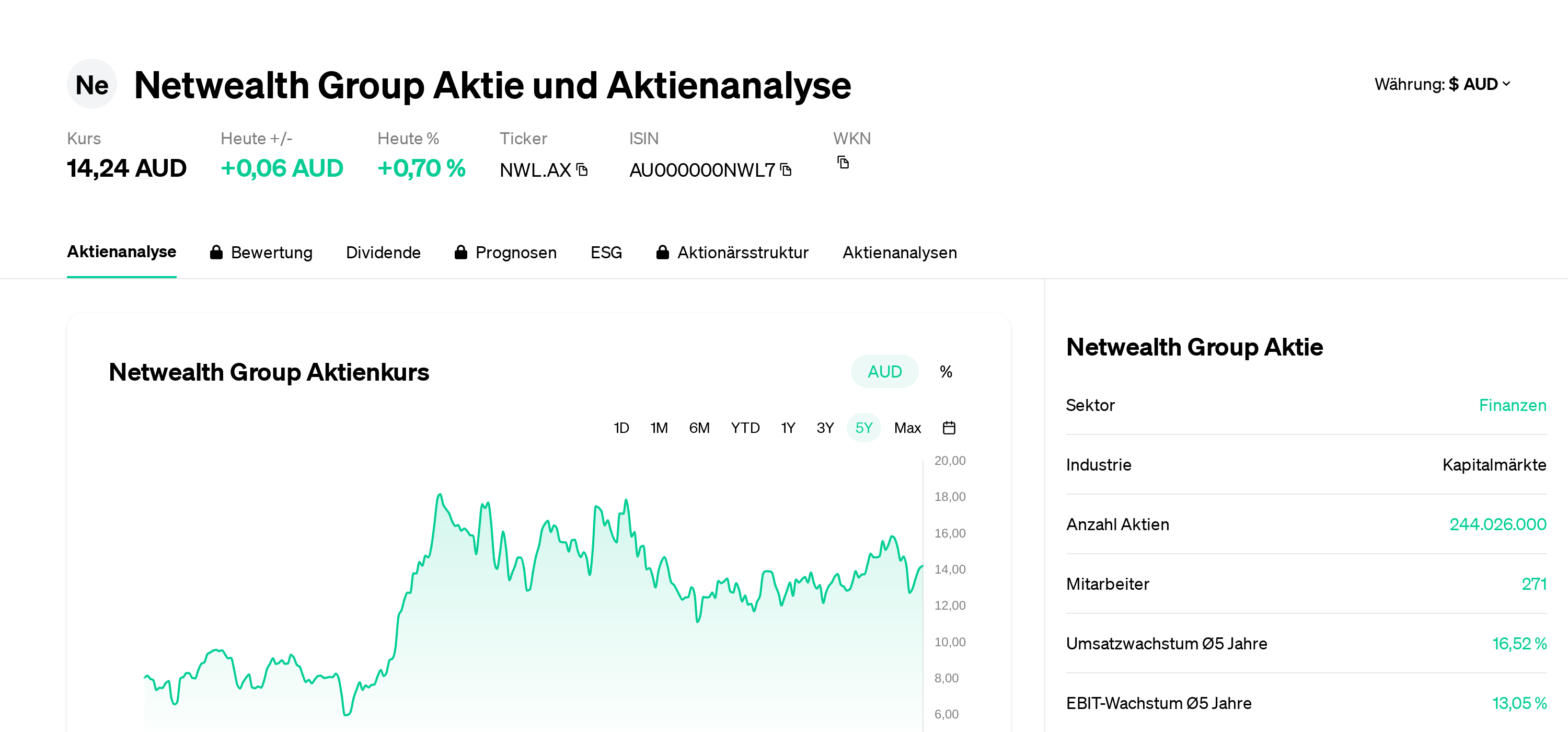The image size is (1568, 732).
Task: Copy the ISIN AU000000NWL7 via copy icon
Action: click(x=786, y=170)
